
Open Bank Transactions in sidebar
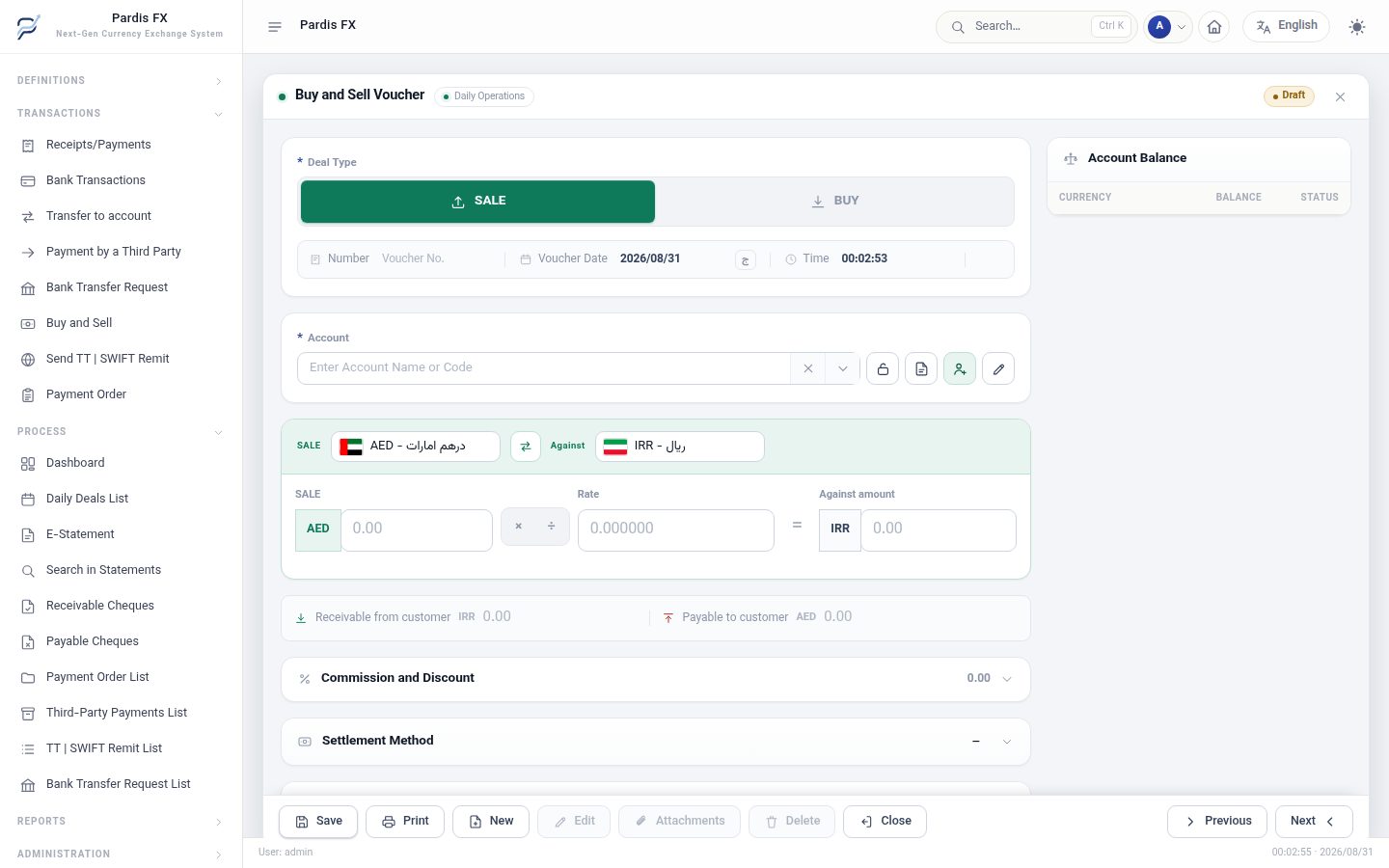[x=121, y=181]
